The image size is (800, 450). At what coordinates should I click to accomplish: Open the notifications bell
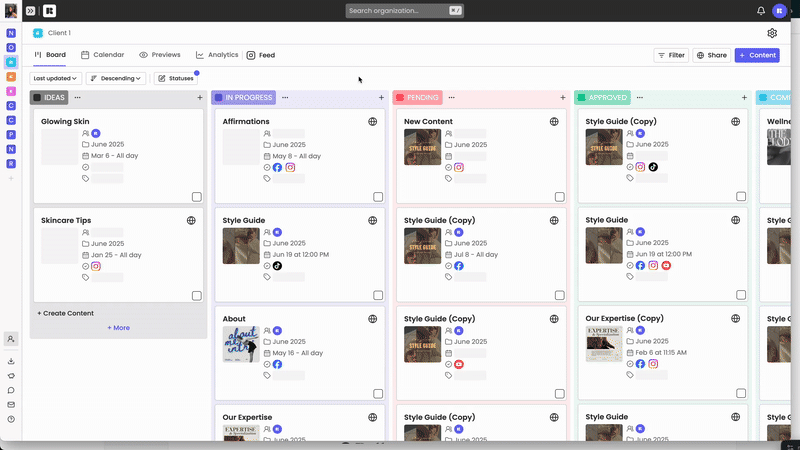point(761,11)
